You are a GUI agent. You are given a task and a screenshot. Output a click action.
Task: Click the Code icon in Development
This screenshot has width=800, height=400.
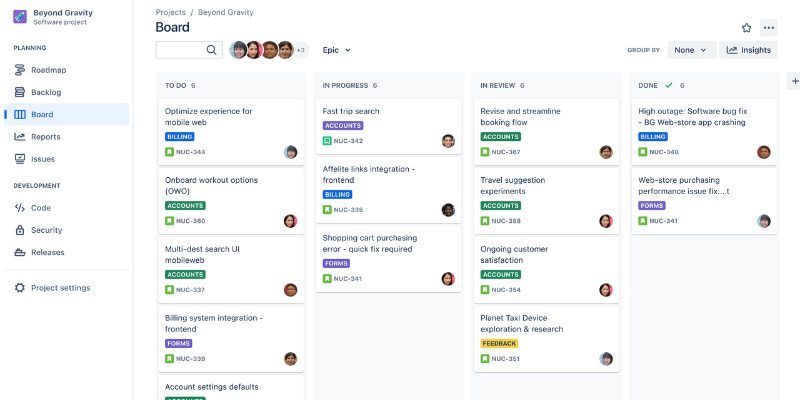pos(20,208)
